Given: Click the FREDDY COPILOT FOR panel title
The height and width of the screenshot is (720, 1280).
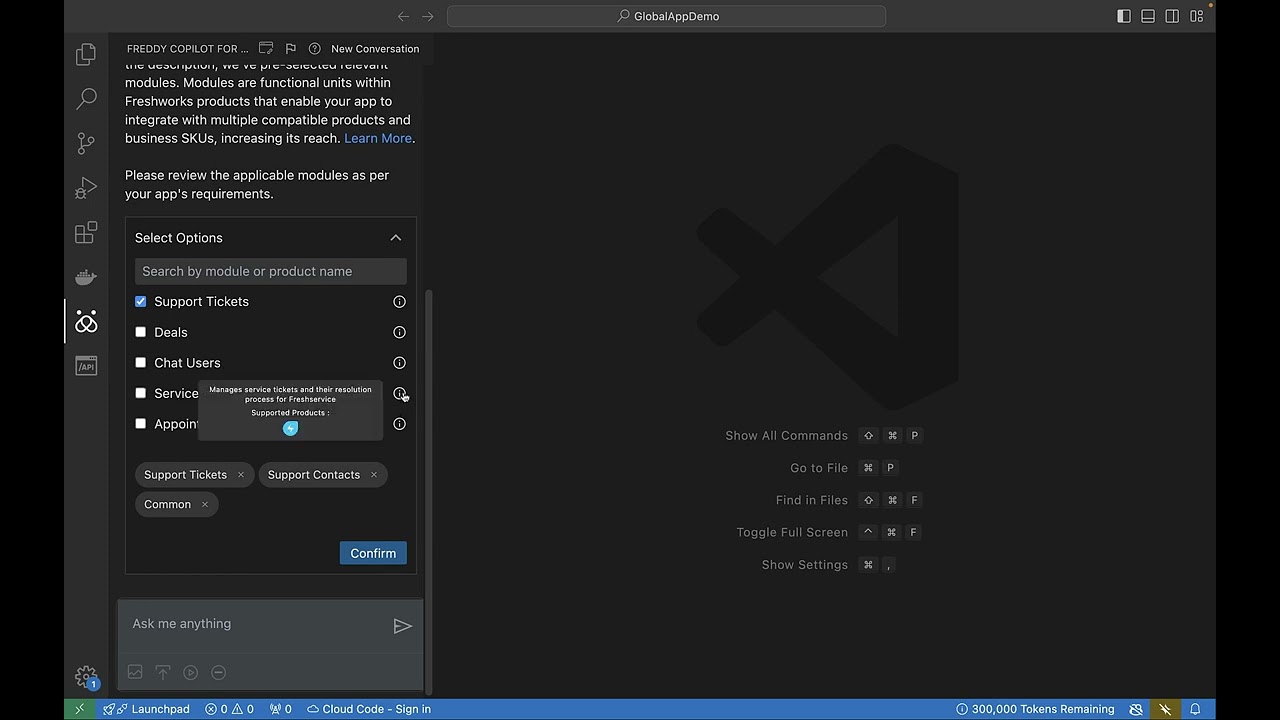Looking at the screenshot, I should [x=188, y=48].
